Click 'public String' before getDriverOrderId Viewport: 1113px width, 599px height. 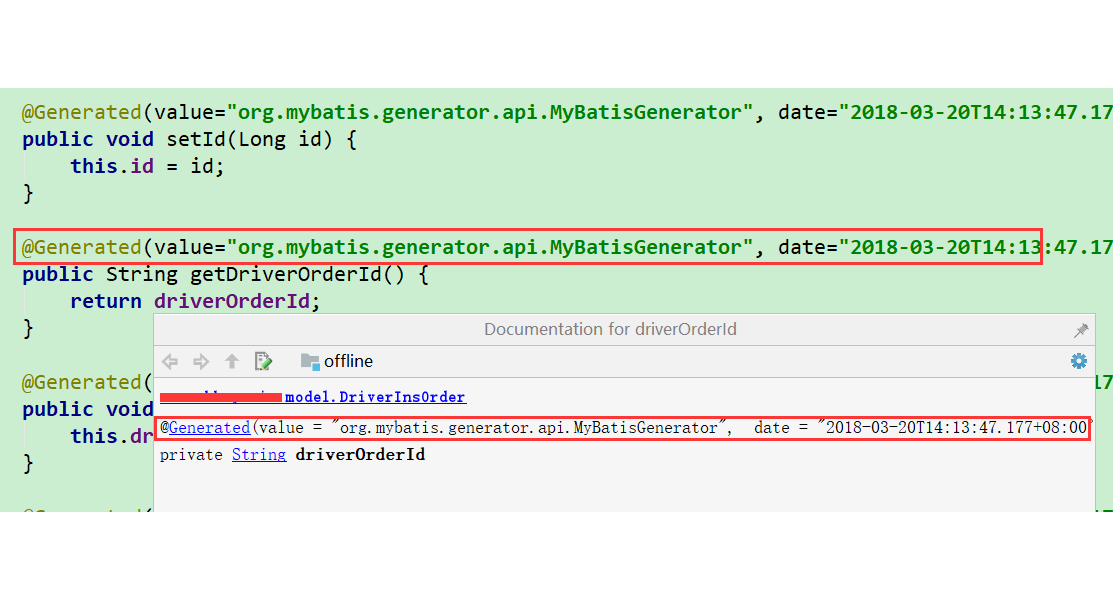click(99, 274)
